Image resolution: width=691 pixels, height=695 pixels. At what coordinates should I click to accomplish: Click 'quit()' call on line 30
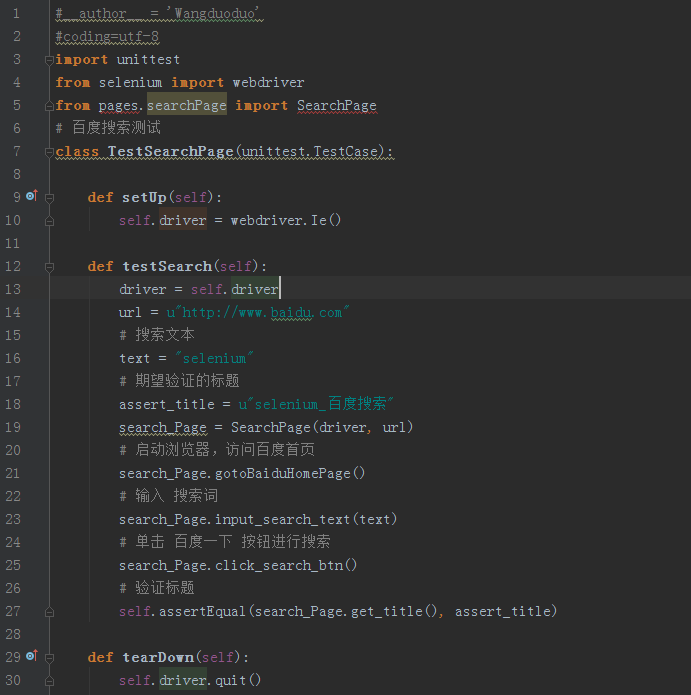point(238,681)
